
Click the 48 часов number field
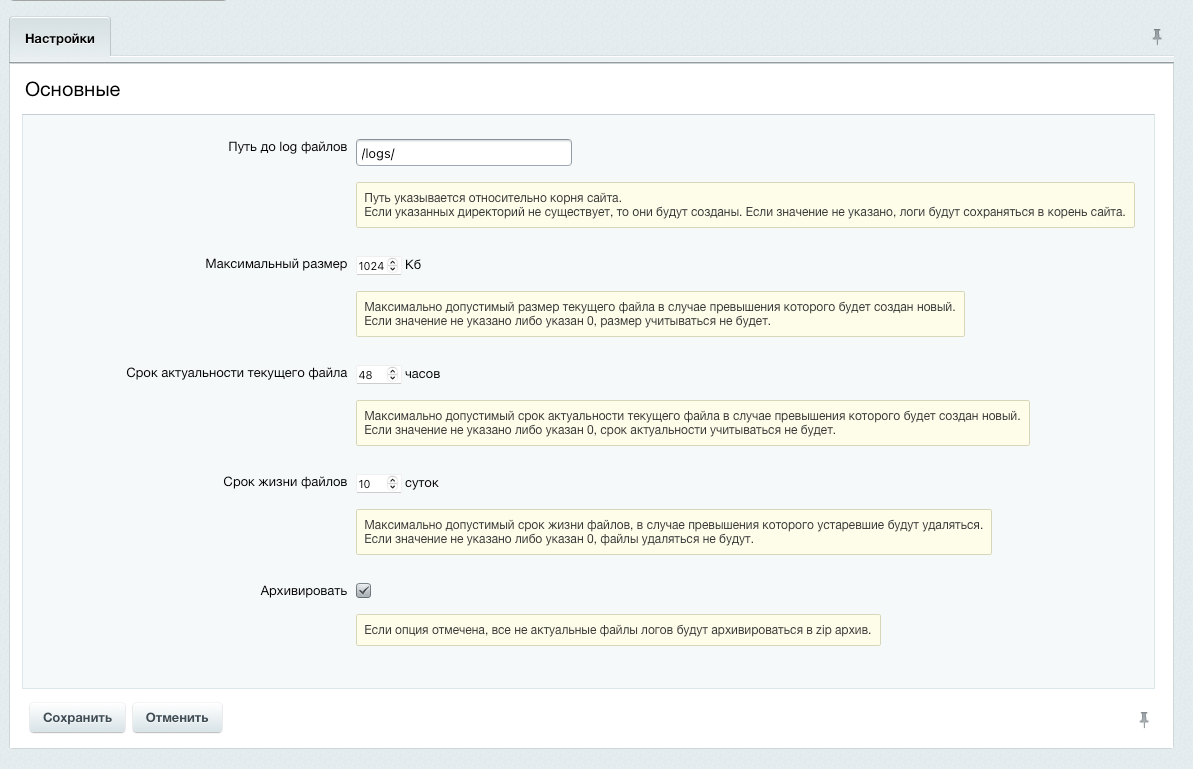(x=372, y=373)
